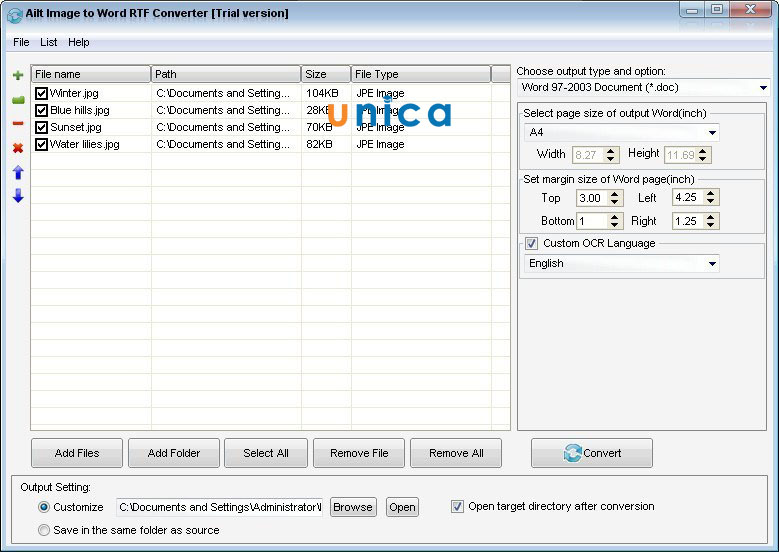Uncheck the Blue hills.jpg checkbox
Image resolution: width=779 pixels, height=552 pixels.
point(41,110)
